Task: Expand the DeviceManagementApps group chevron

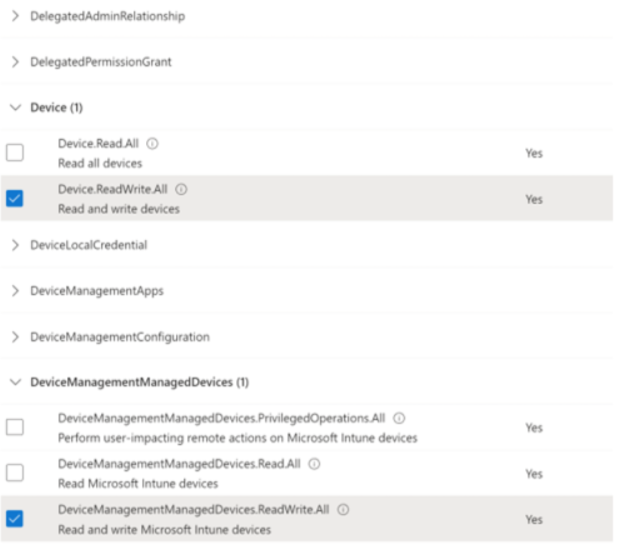Action: [x=15, y=291]
